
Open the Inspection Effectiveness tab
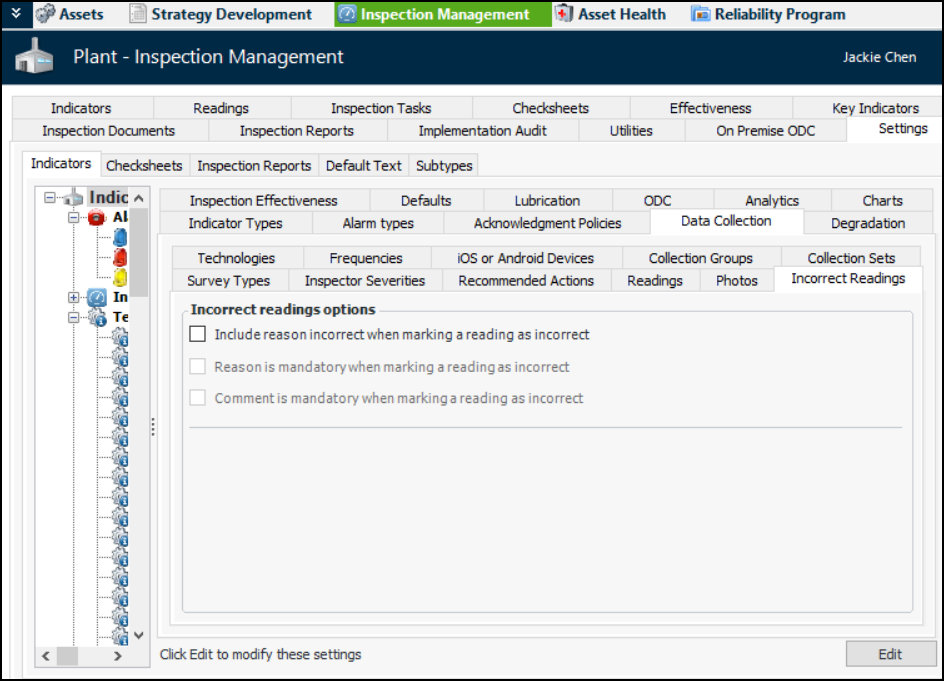point(264,201)
